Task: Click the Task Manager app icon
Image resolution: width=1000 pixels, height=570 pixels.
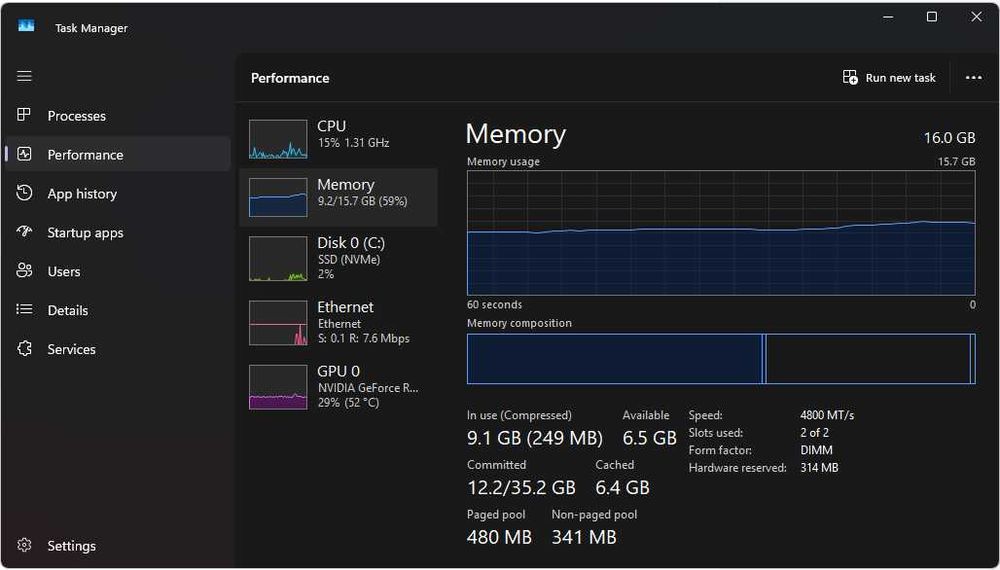Action: coord(26,27)
